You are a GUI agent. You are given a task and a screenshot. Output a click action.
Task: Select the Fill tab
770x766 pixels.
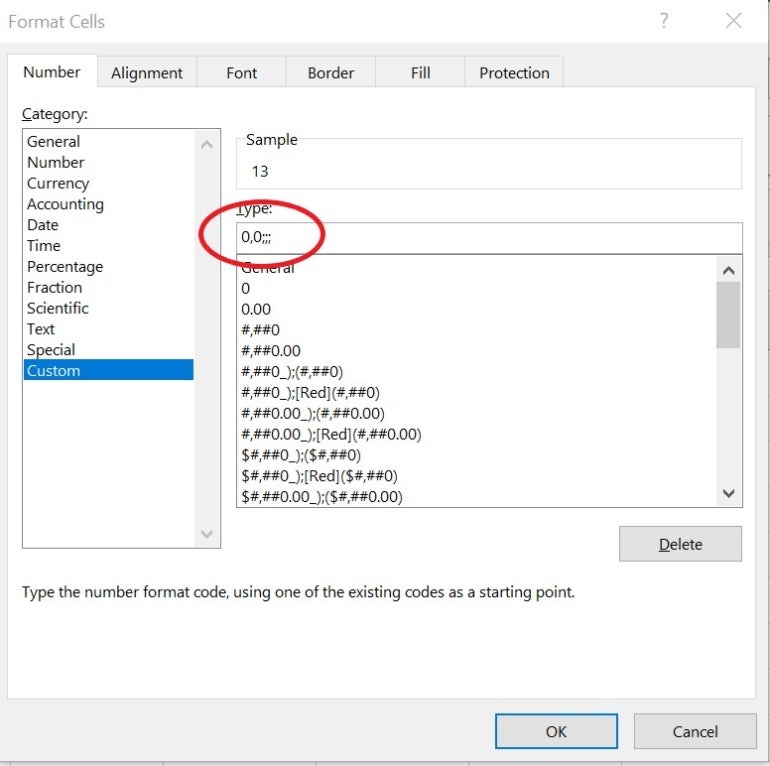(x=420, y=73)
